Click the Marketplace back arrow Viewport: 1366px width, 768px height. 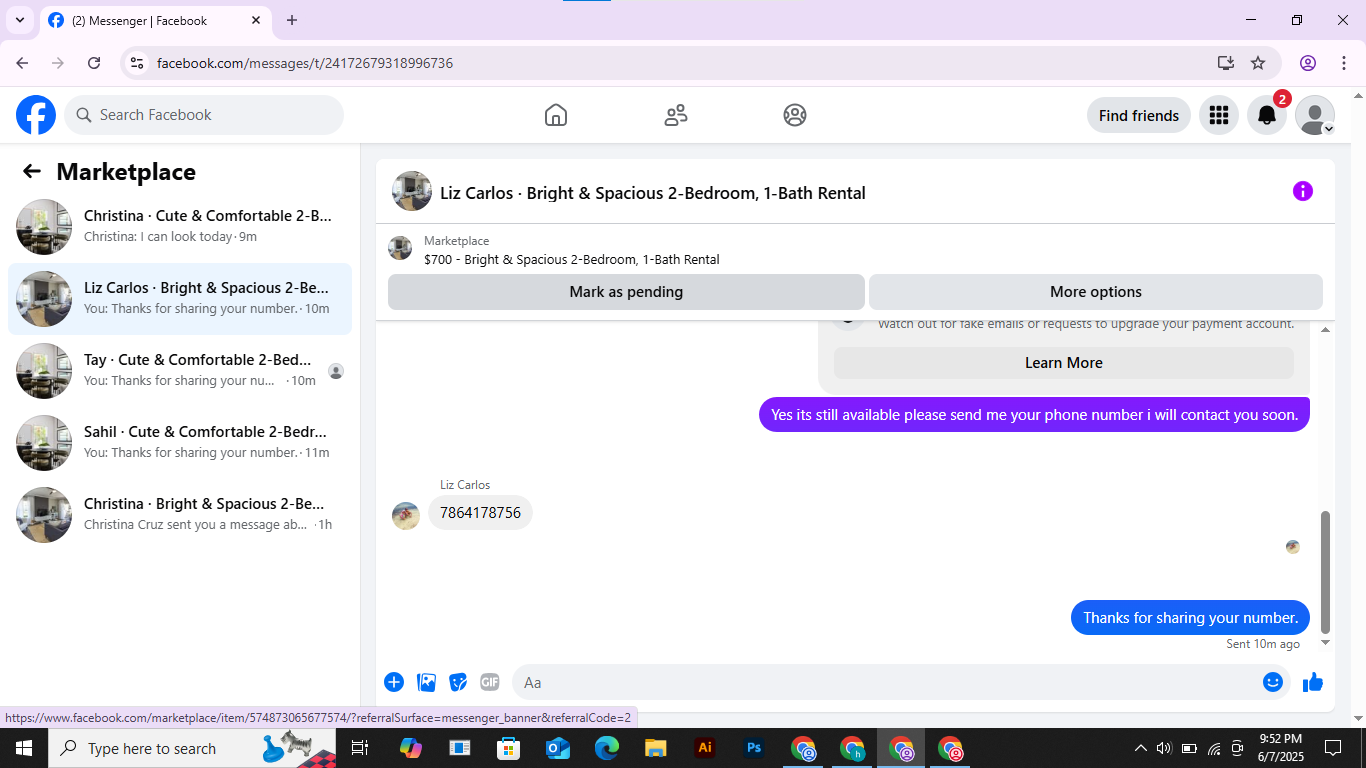tap(32, 171)
